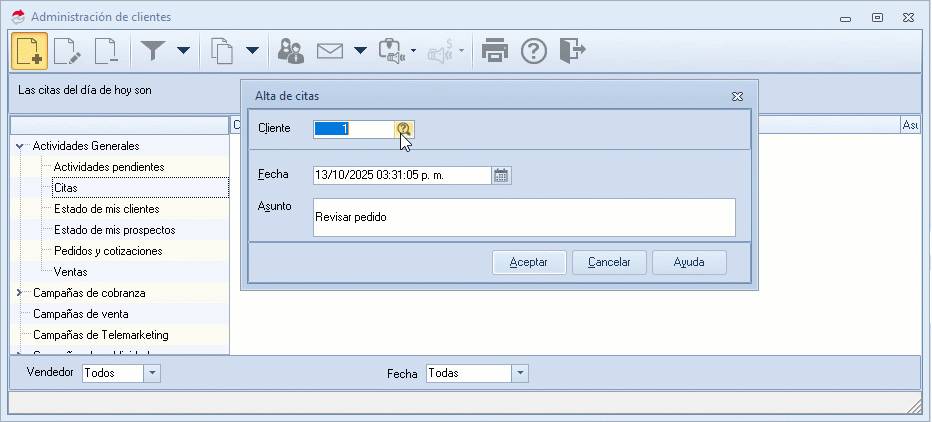Click the edit record pencil icon
Image resolution: width=932 pixels, height=422 pixels.
pyautogui.click(x=68, y=51)
